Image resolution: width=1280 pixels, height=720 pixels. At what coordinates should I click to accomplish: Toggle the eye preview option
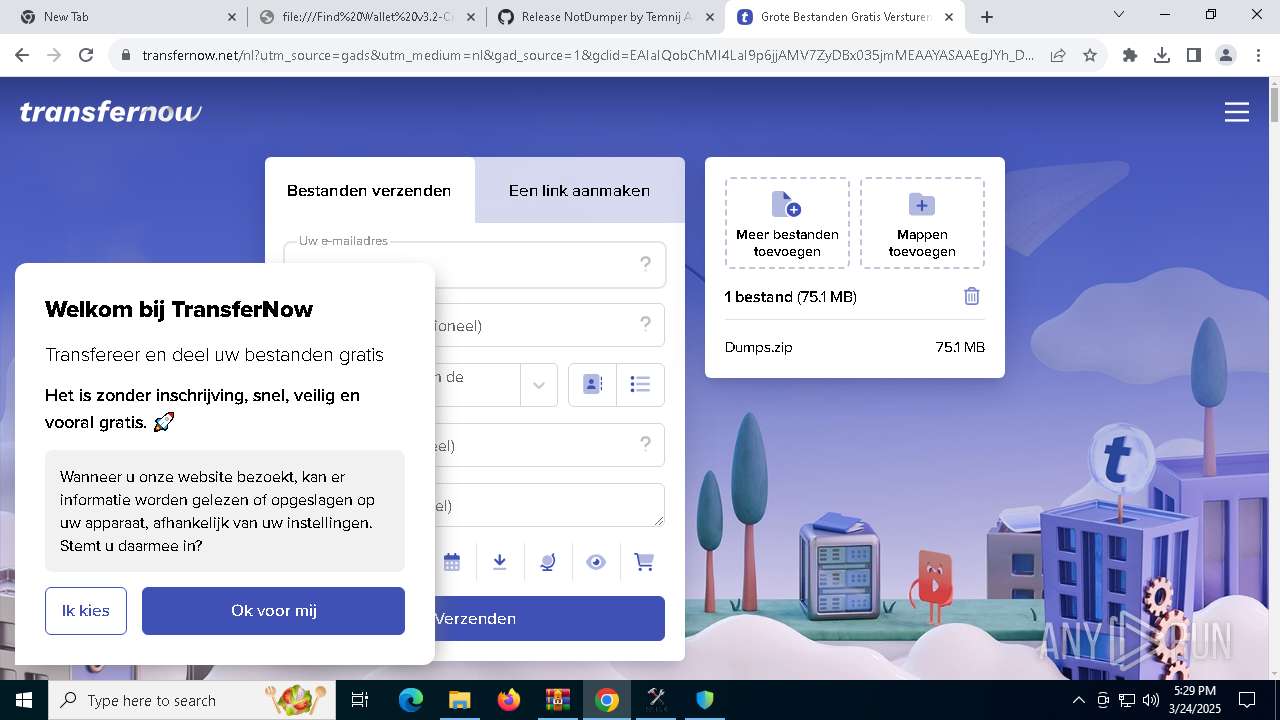(x=596, y=562)
